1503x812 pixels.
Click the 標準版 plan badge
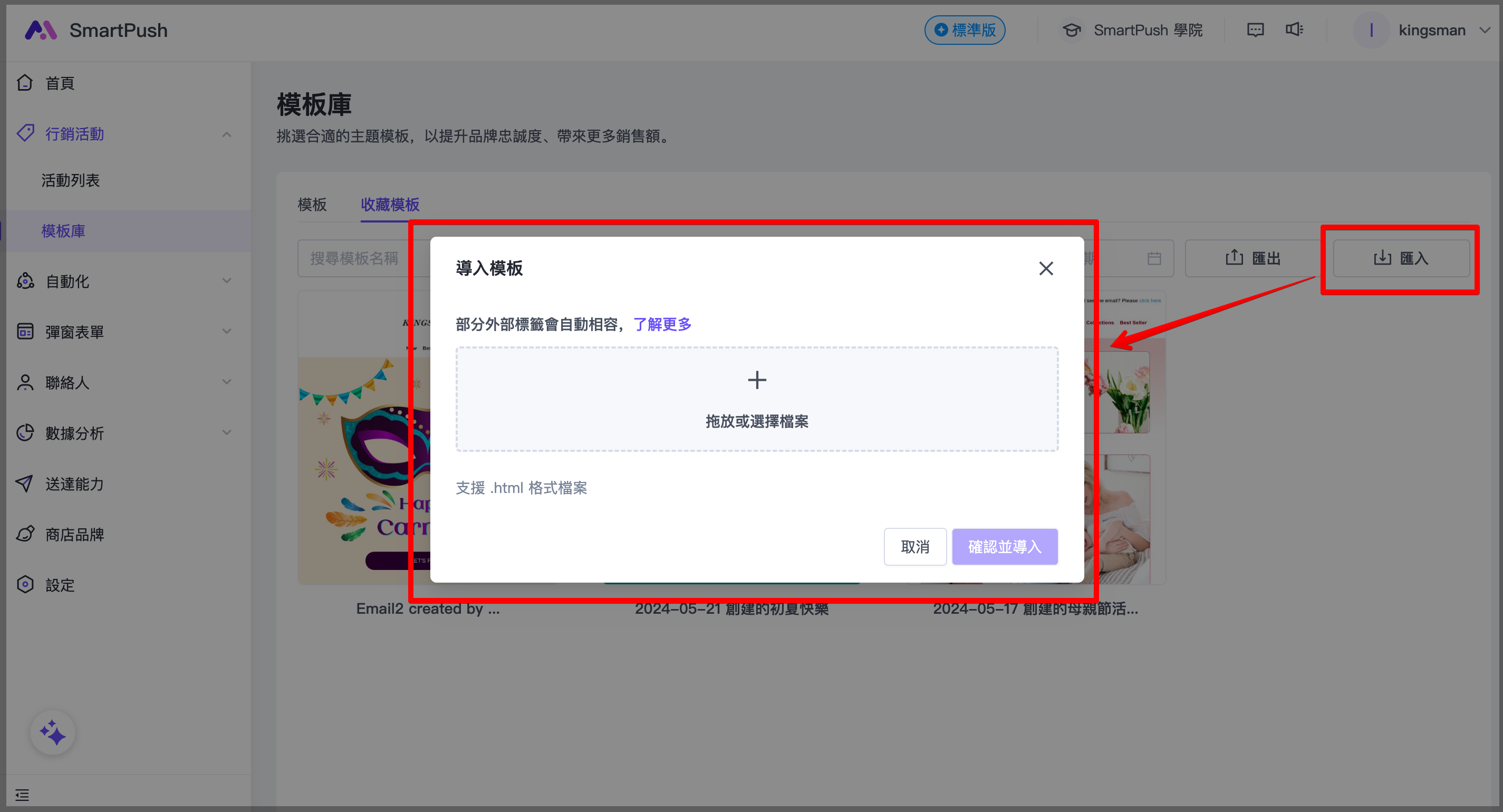coord(965,31)
